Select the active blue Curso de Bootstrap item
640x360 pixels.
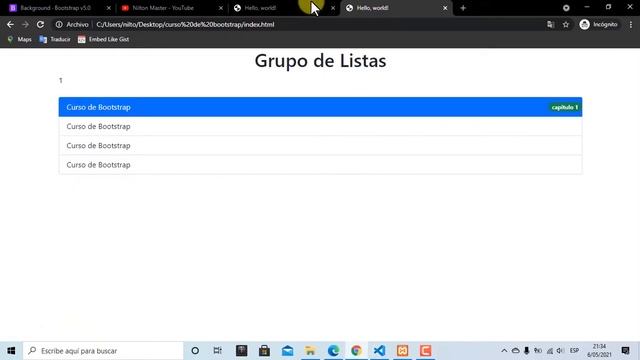coord(320,107)
